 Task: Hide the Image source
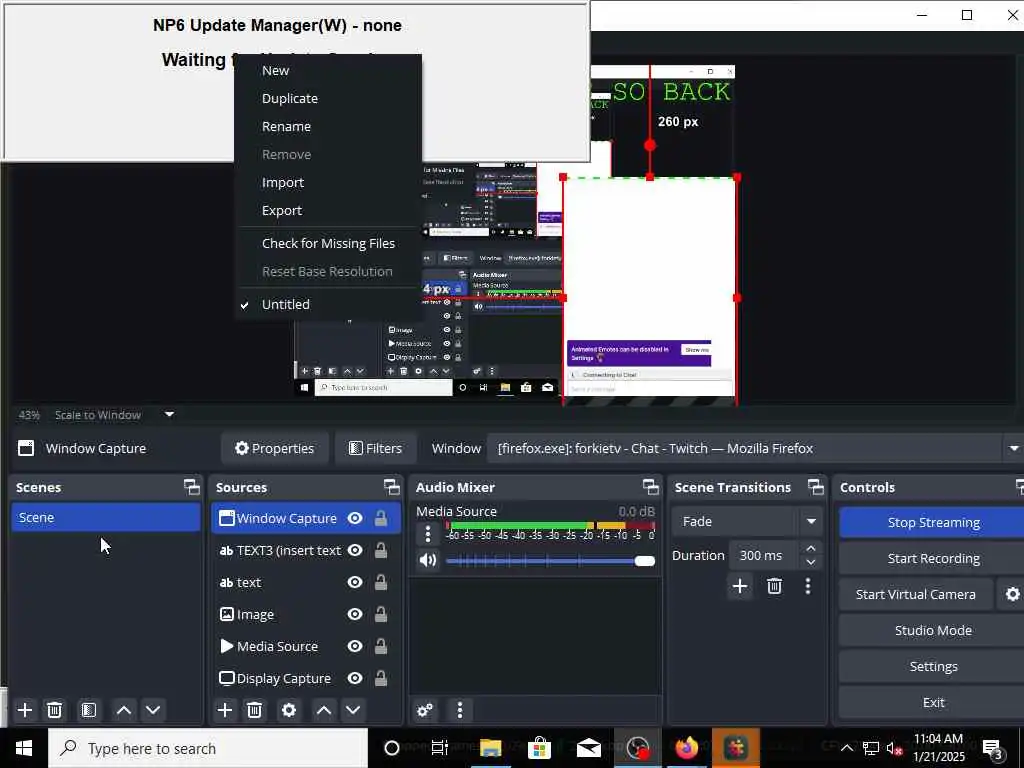click(x=355, y=615)
